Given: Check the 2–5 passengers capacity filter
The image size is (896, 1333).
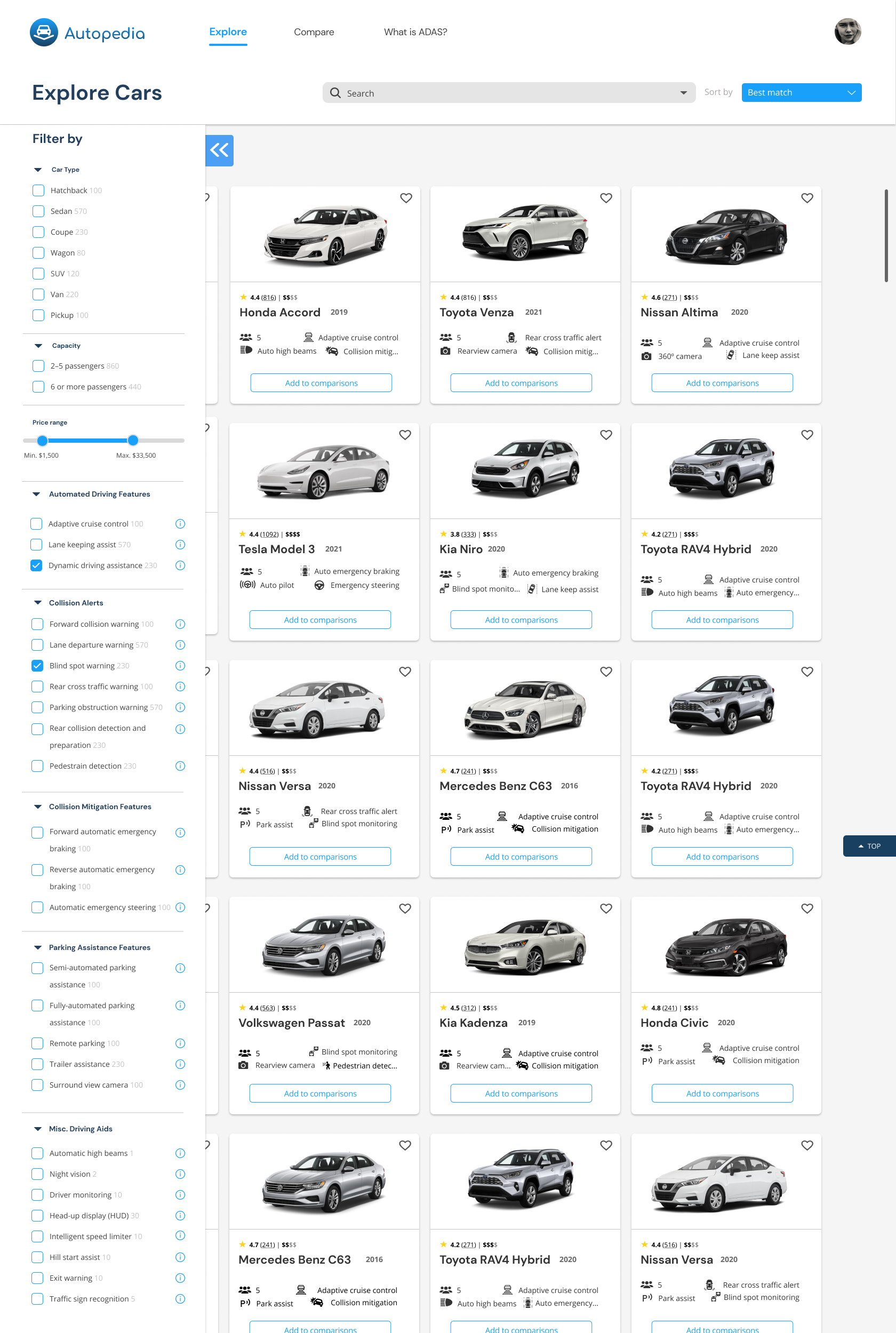Looking at the screenshot, I should [x=38, y=366].
